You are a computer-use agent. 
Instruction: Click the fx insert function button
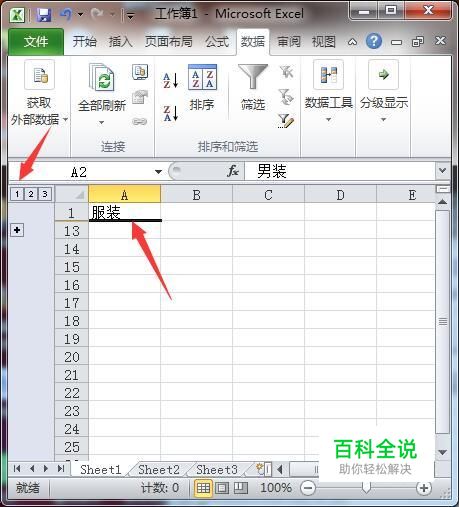tap(233, 171)
